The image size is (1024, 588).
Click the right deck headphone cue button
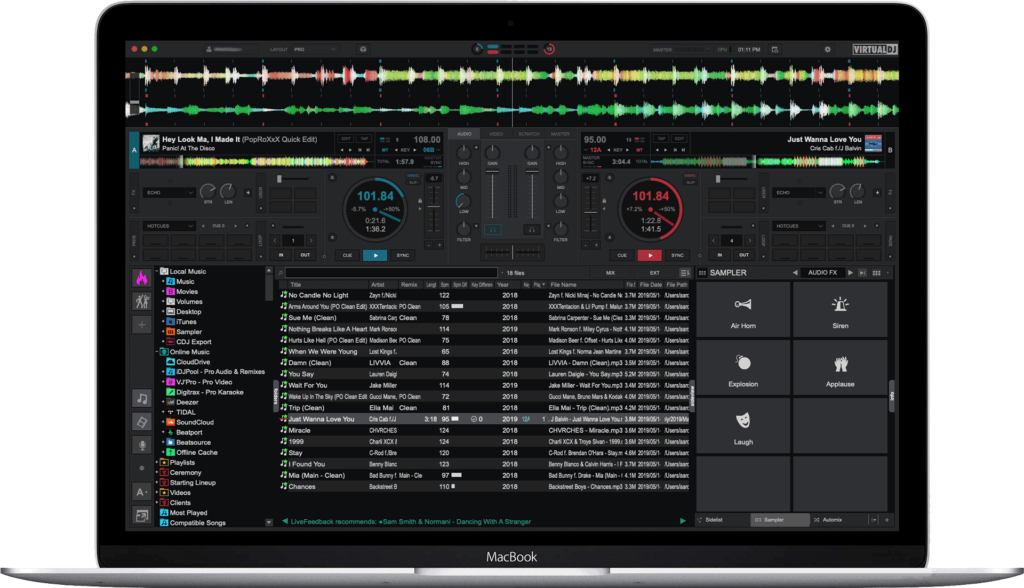532,230
